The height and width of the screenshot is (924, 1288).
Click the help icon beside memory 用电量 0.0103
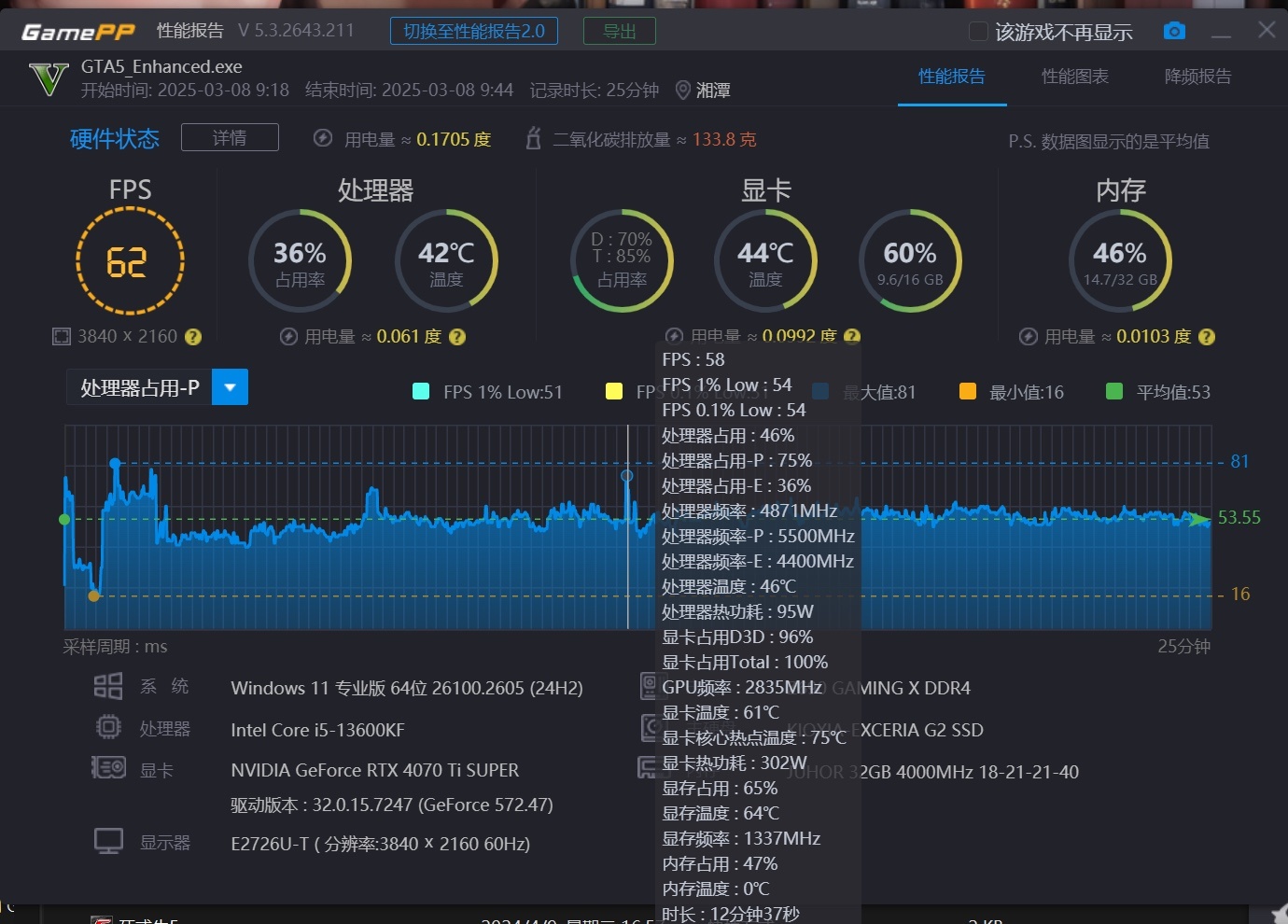point(1207,337)
